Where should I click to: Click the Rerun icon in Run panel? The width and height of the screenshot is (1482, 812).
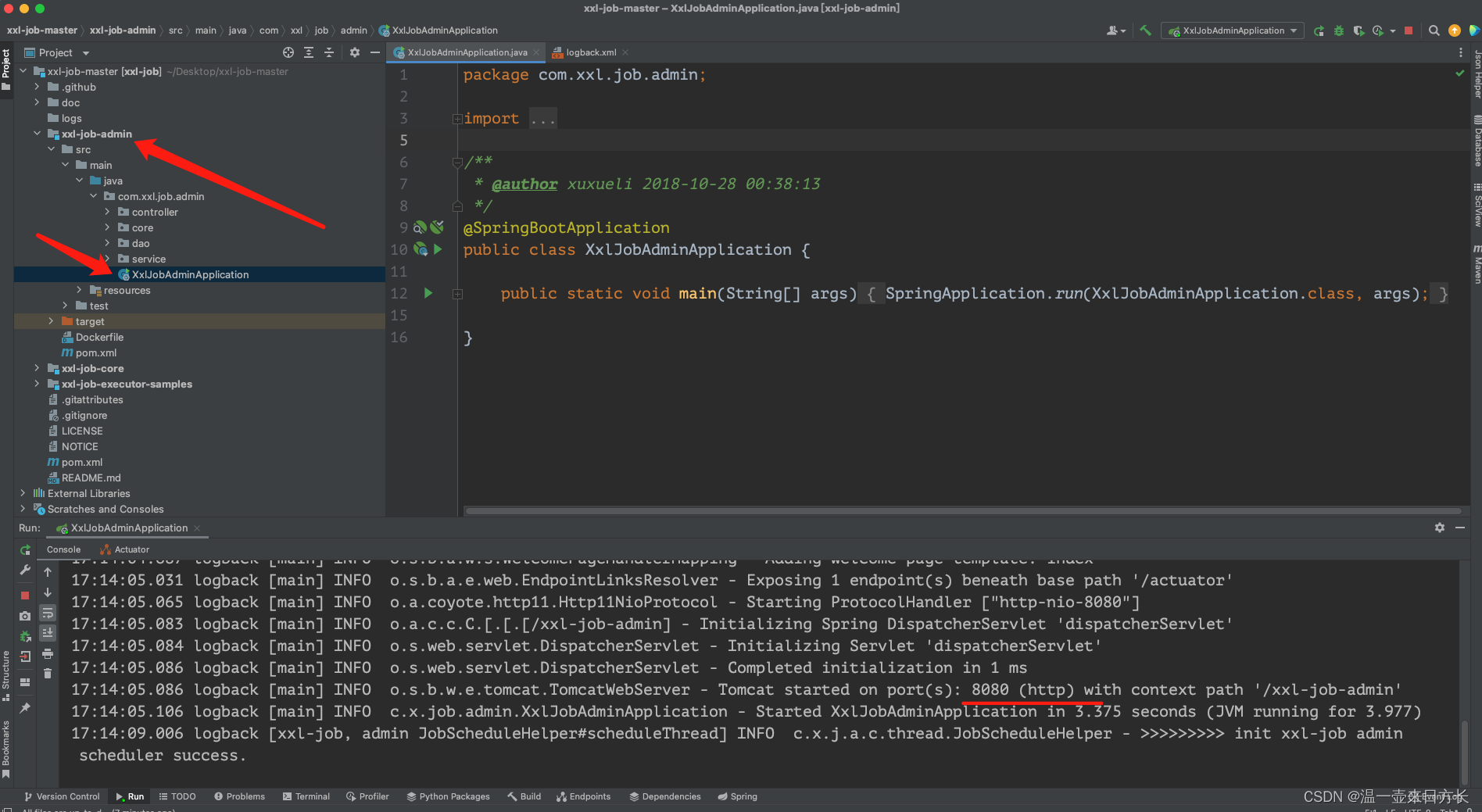[25, 550]
